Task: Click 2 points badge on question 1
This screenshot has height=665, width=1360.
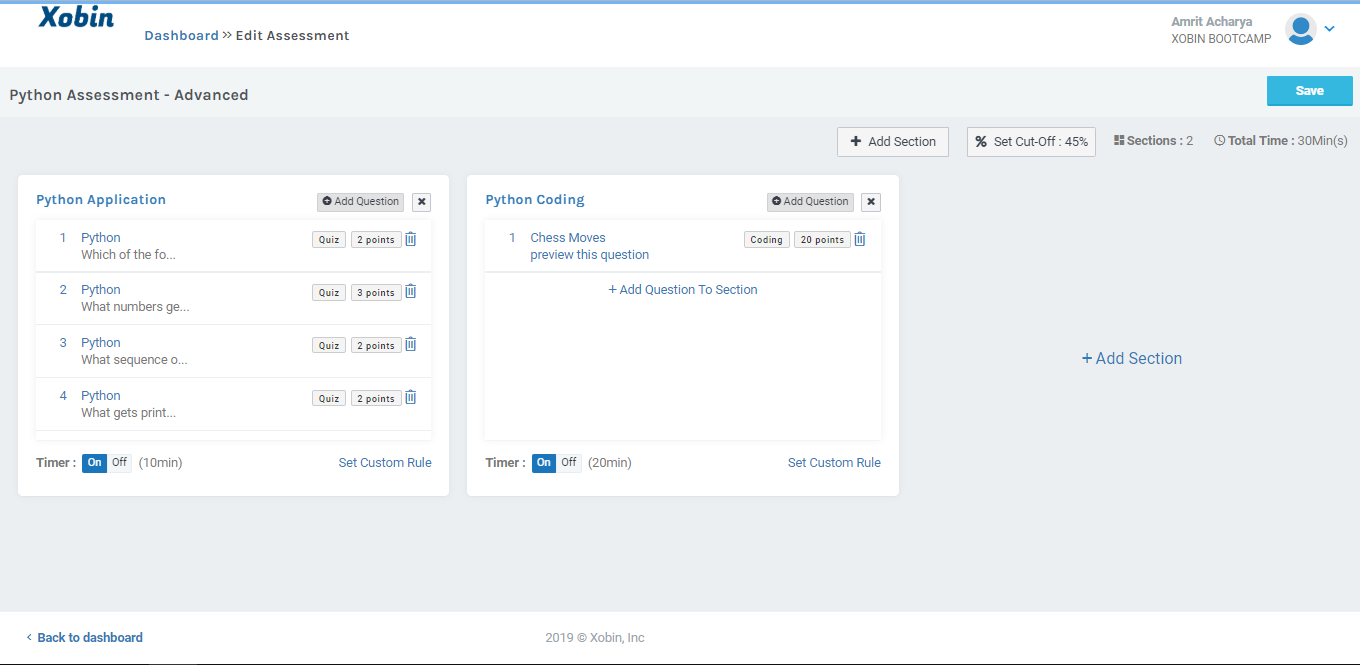Action: 376,240
